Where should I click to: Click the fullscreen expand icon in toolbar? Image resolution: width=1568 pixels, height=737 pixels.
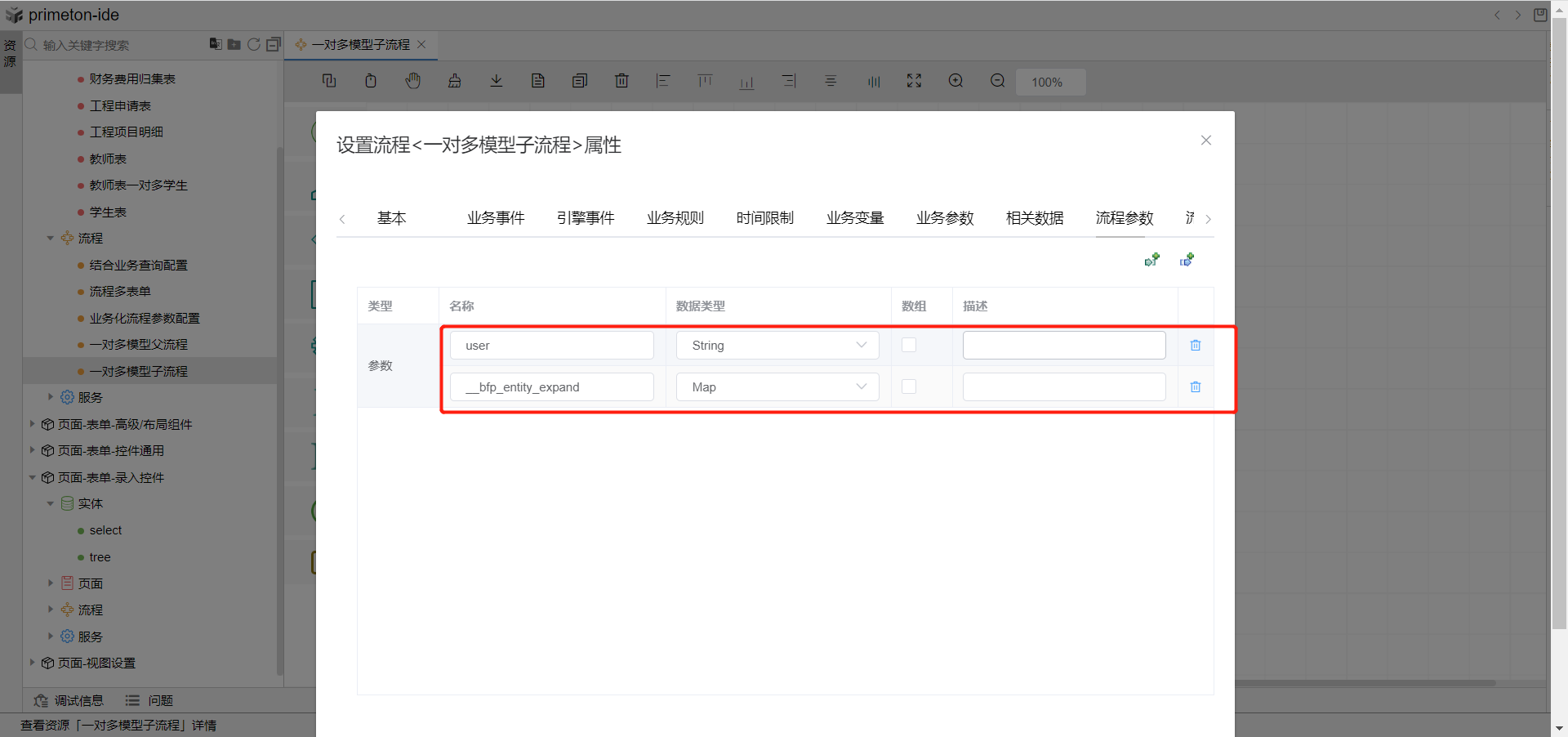coord(914,81)
